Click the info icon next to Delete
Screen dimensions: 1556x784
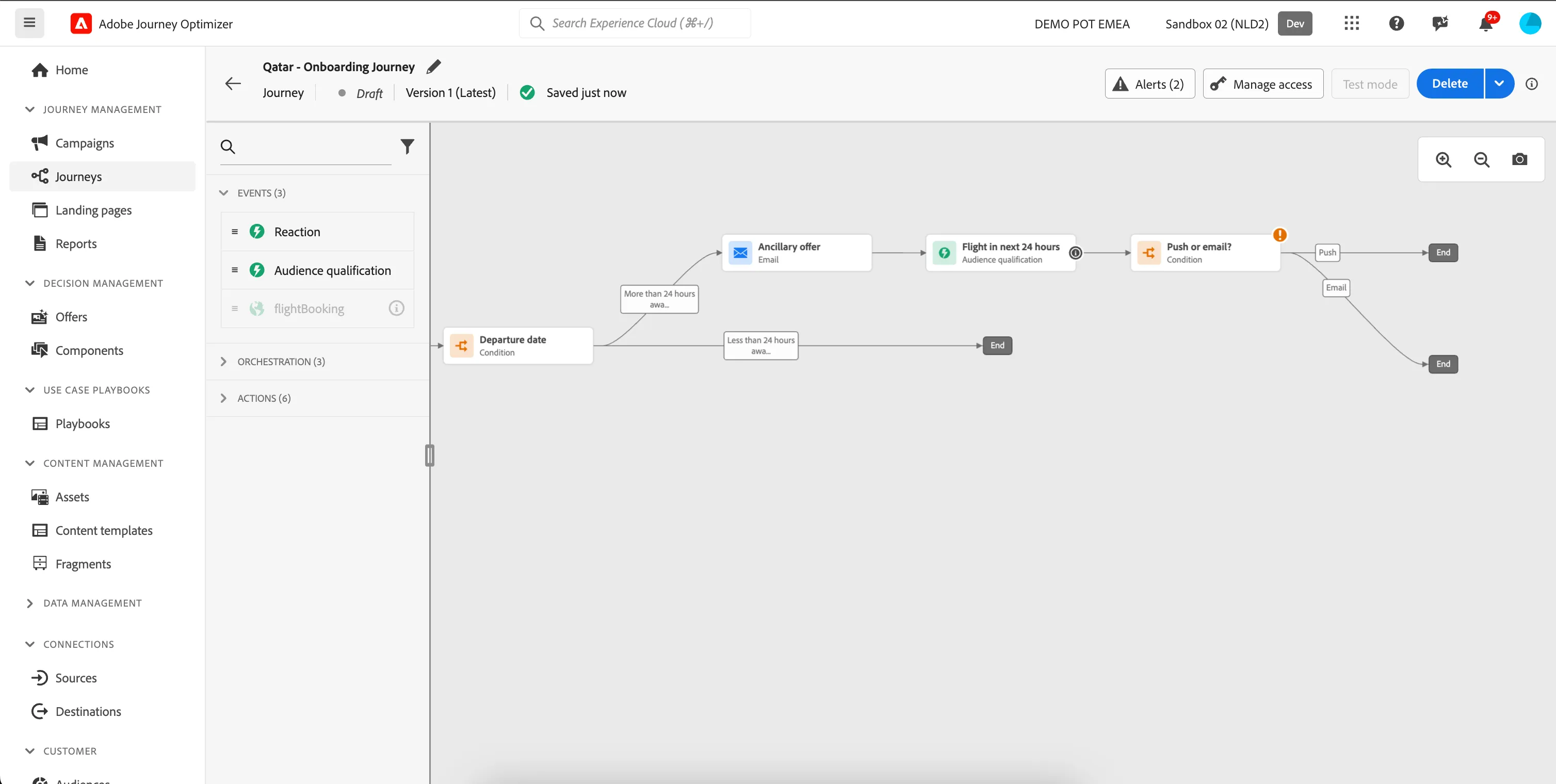(1532, 84)
